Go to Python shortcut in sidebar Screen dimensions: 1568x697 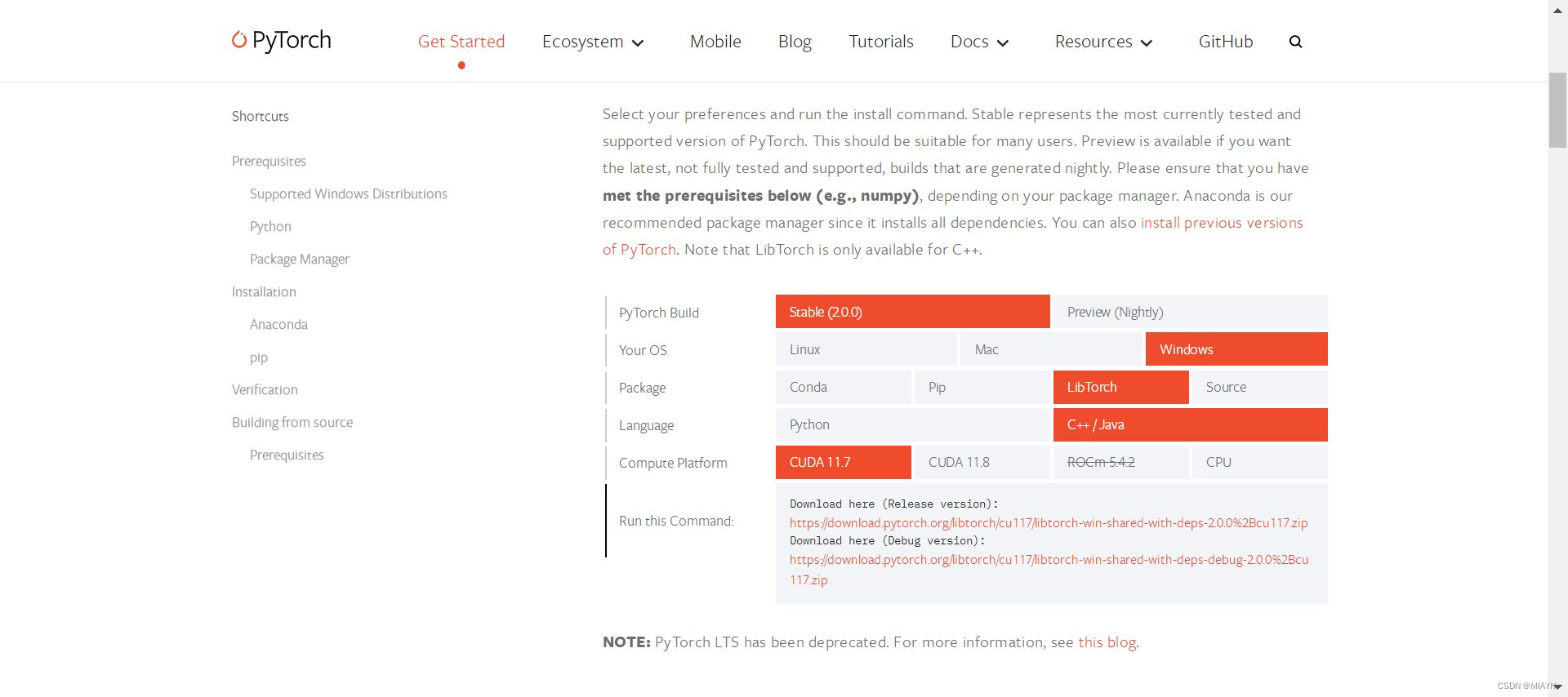tap(270, 227)
